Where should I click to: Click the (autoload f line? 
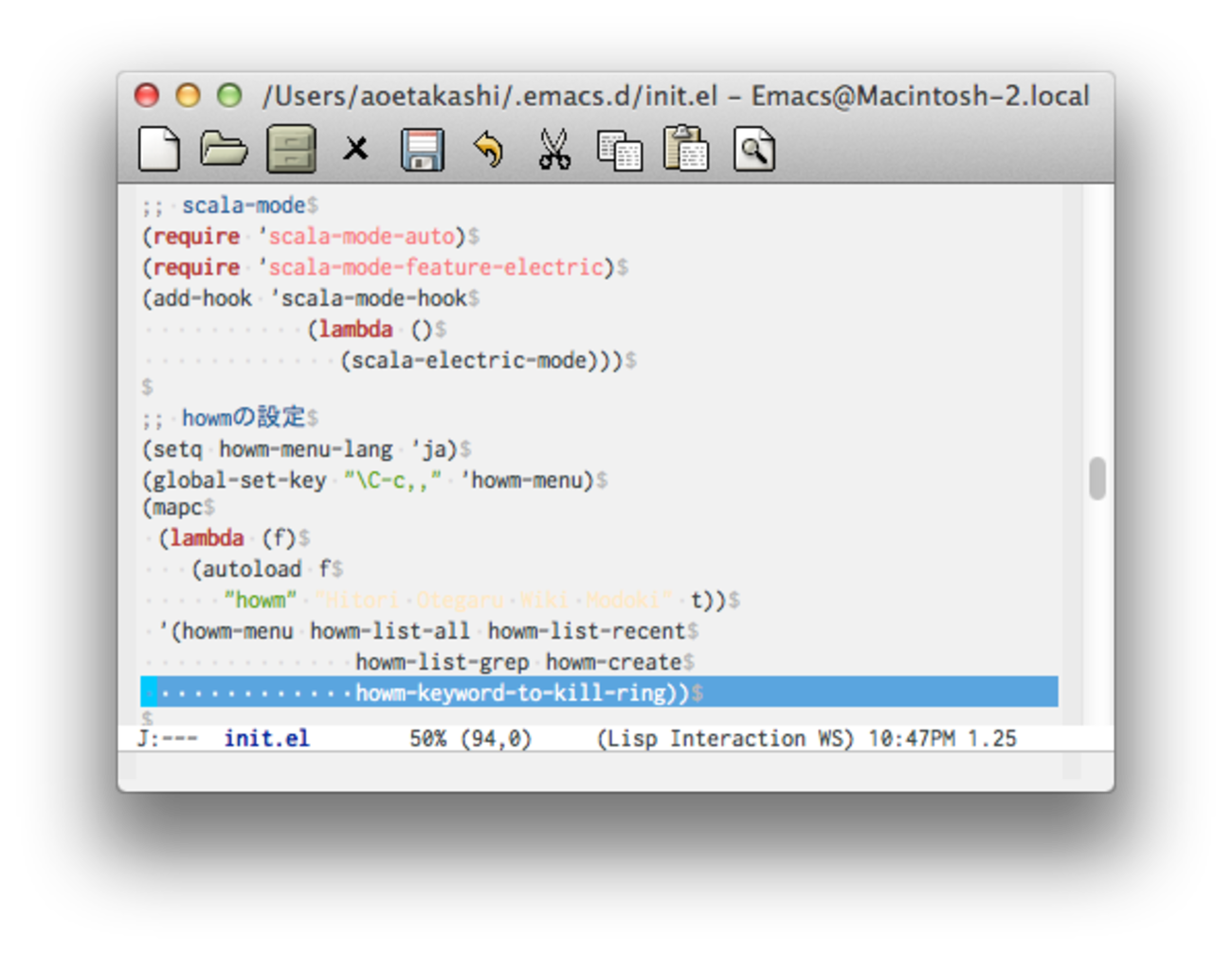(x=267, y=568)
